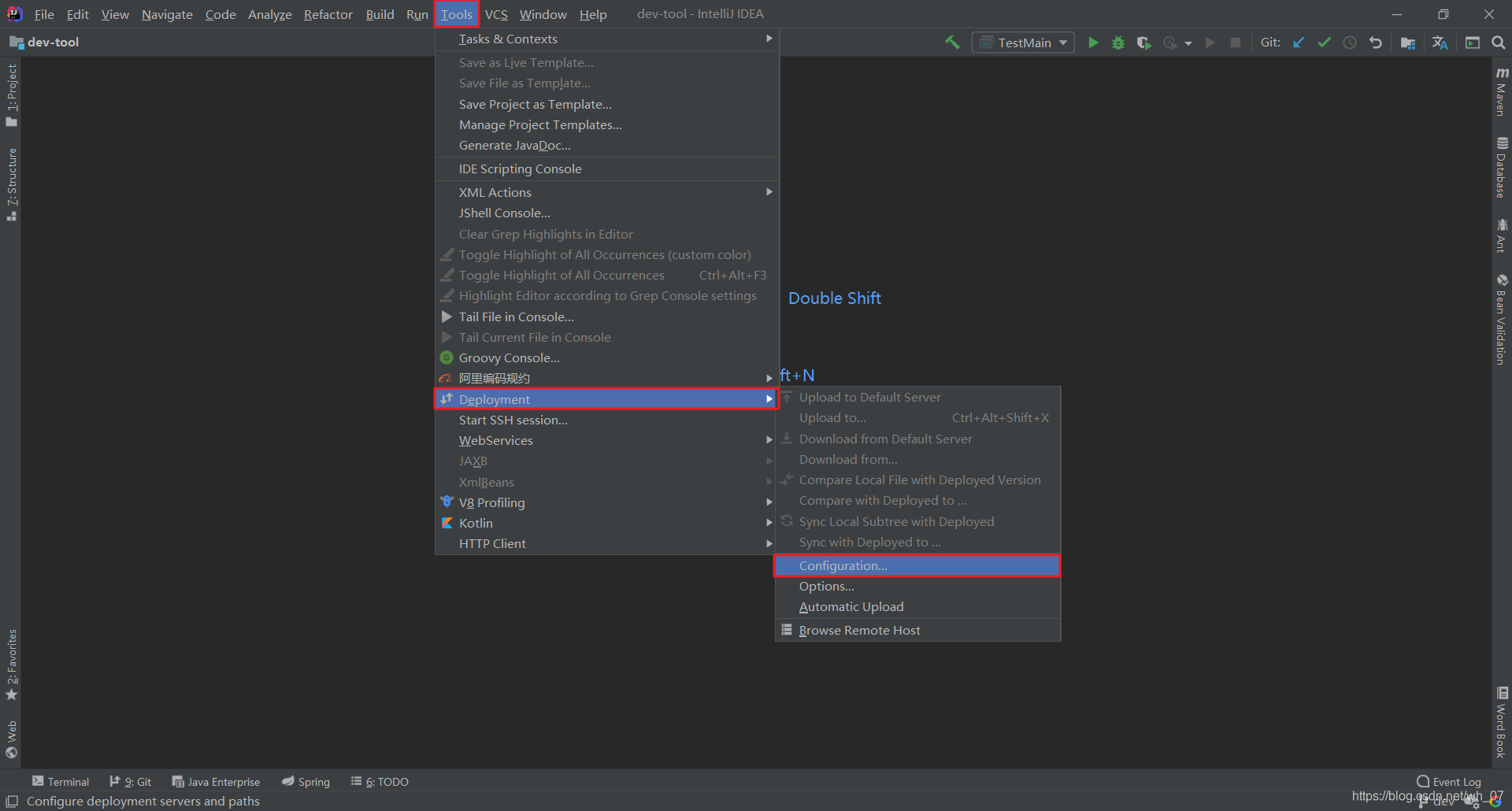Expand the XML Actions submenu
Screen dimensions: 1512x811
point(607,192)
